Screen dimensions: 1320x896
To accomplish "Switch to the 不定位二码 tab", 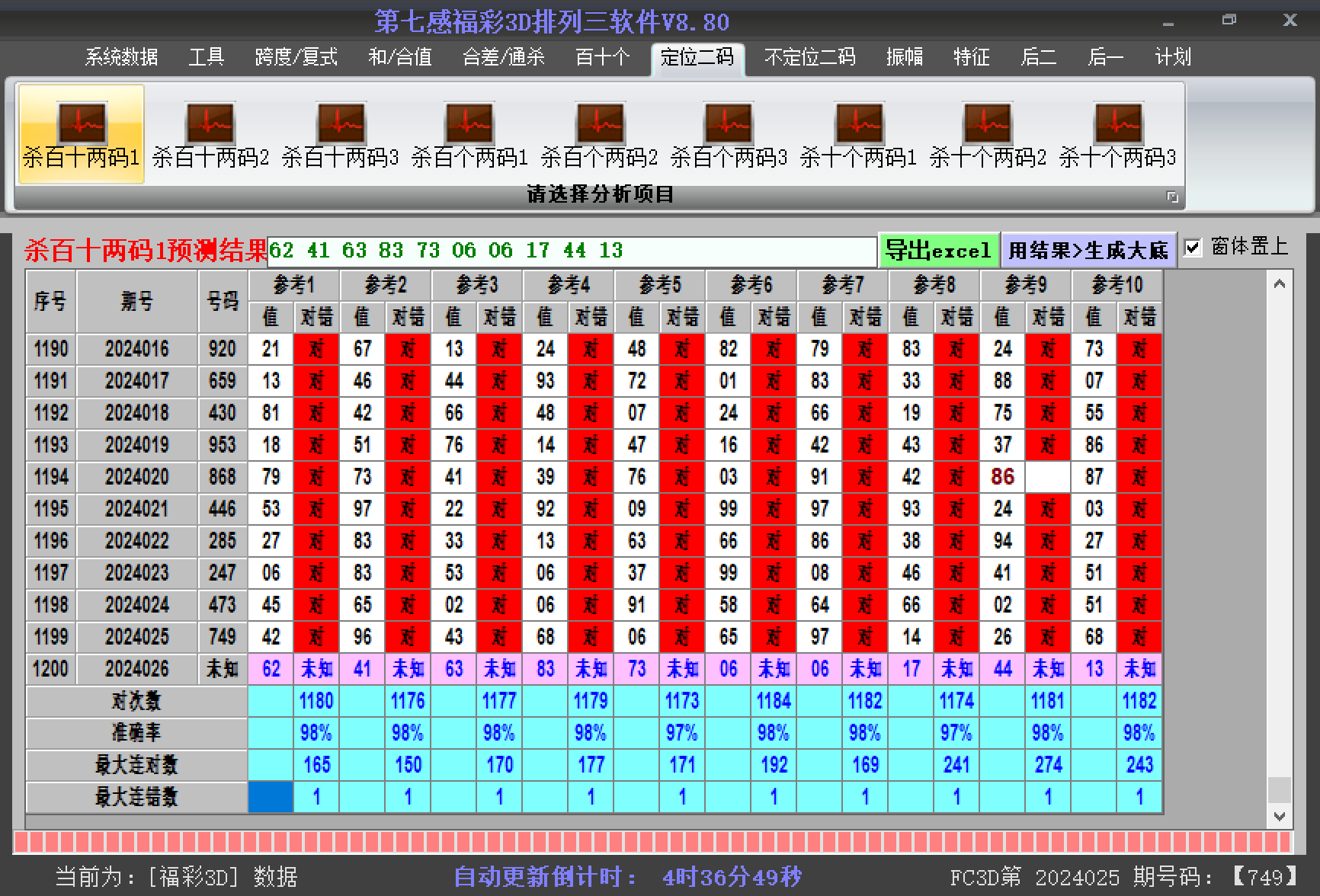I will point(809,57).
